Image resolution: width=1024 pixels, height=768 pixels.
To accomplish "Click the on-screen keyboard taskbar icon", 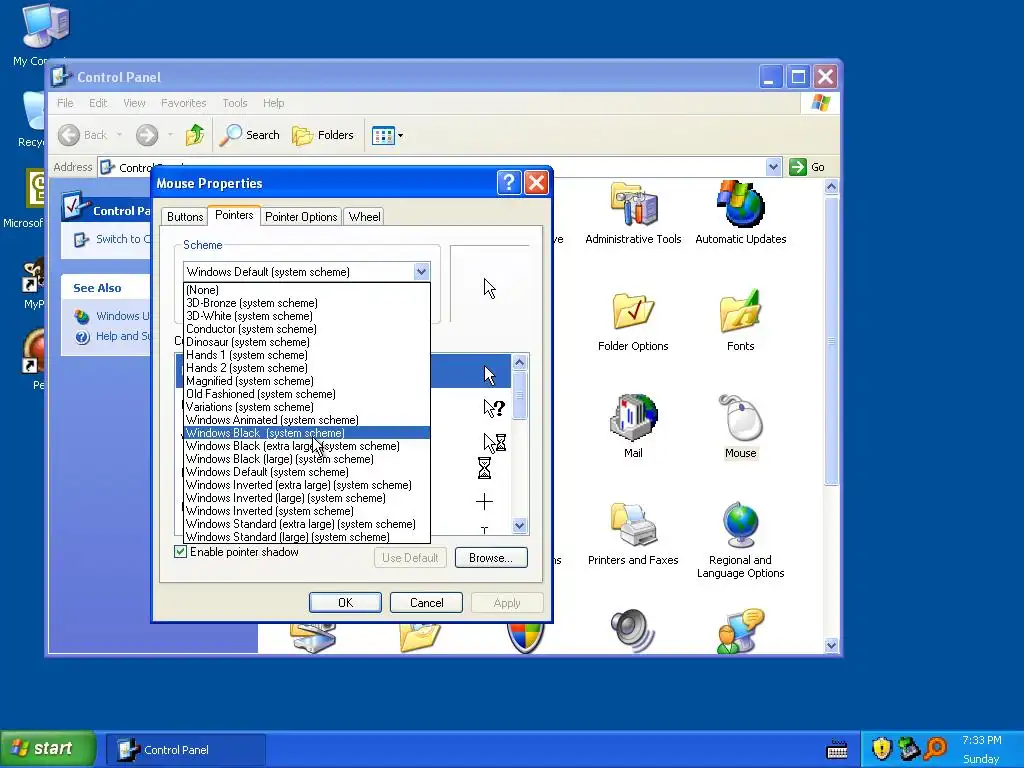I will click(x=837, y=750).
